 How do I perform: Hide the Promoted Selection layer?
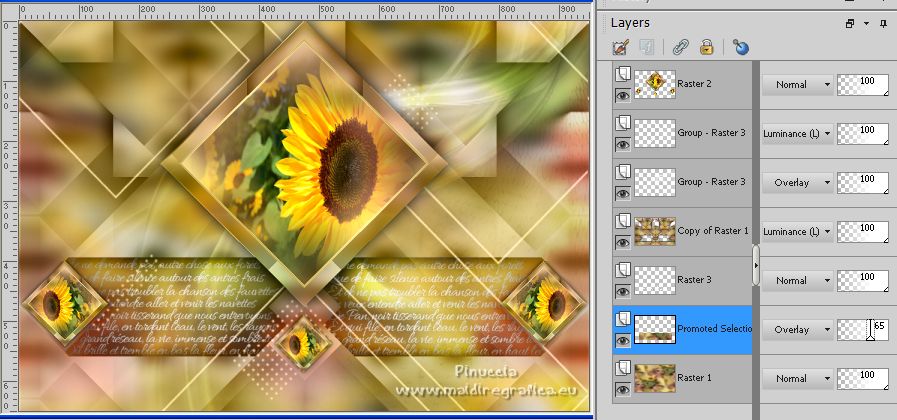click(623, 341)
